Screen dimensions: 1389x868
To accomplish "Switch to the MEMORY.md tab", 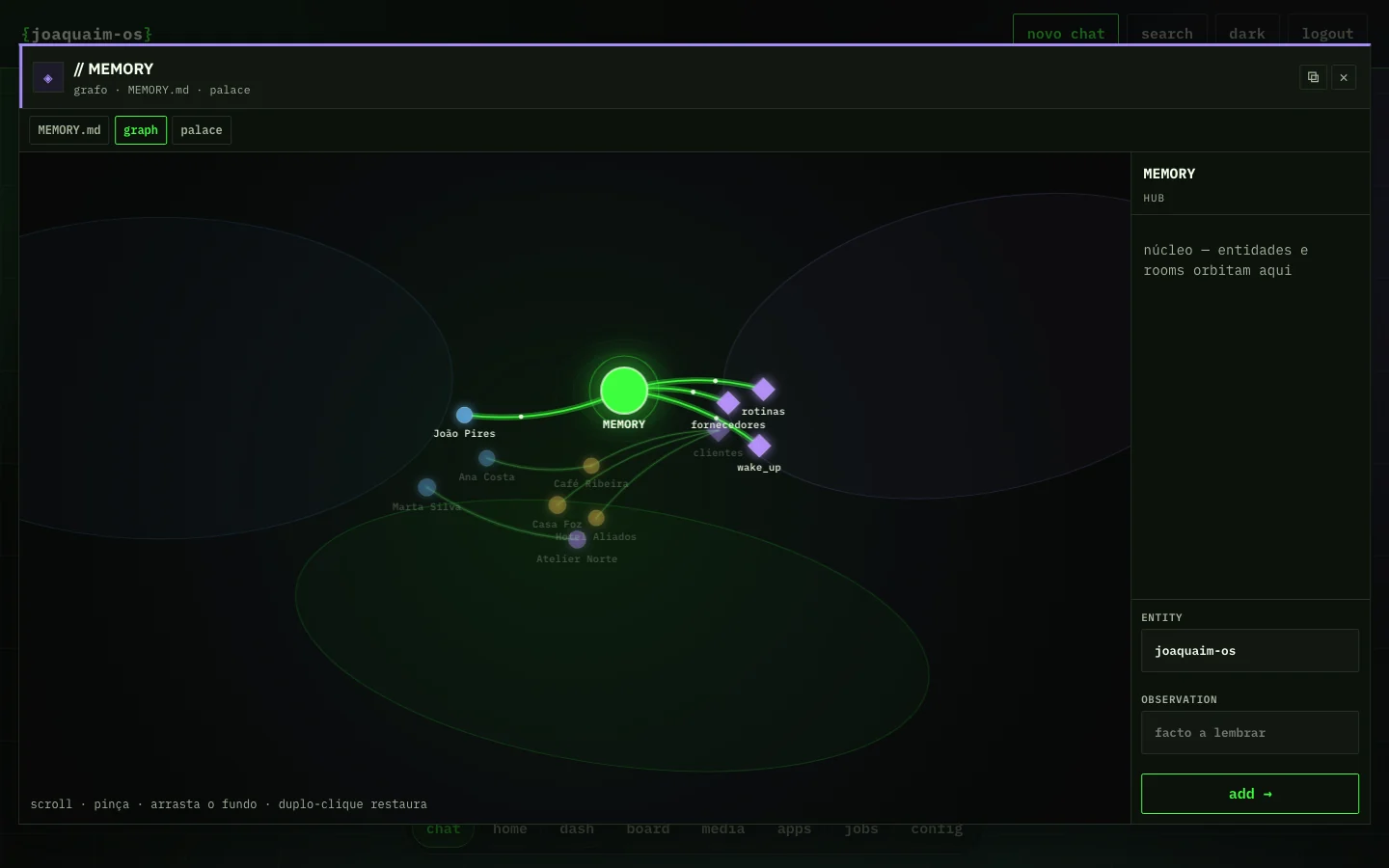I will [x=69, y=130].
